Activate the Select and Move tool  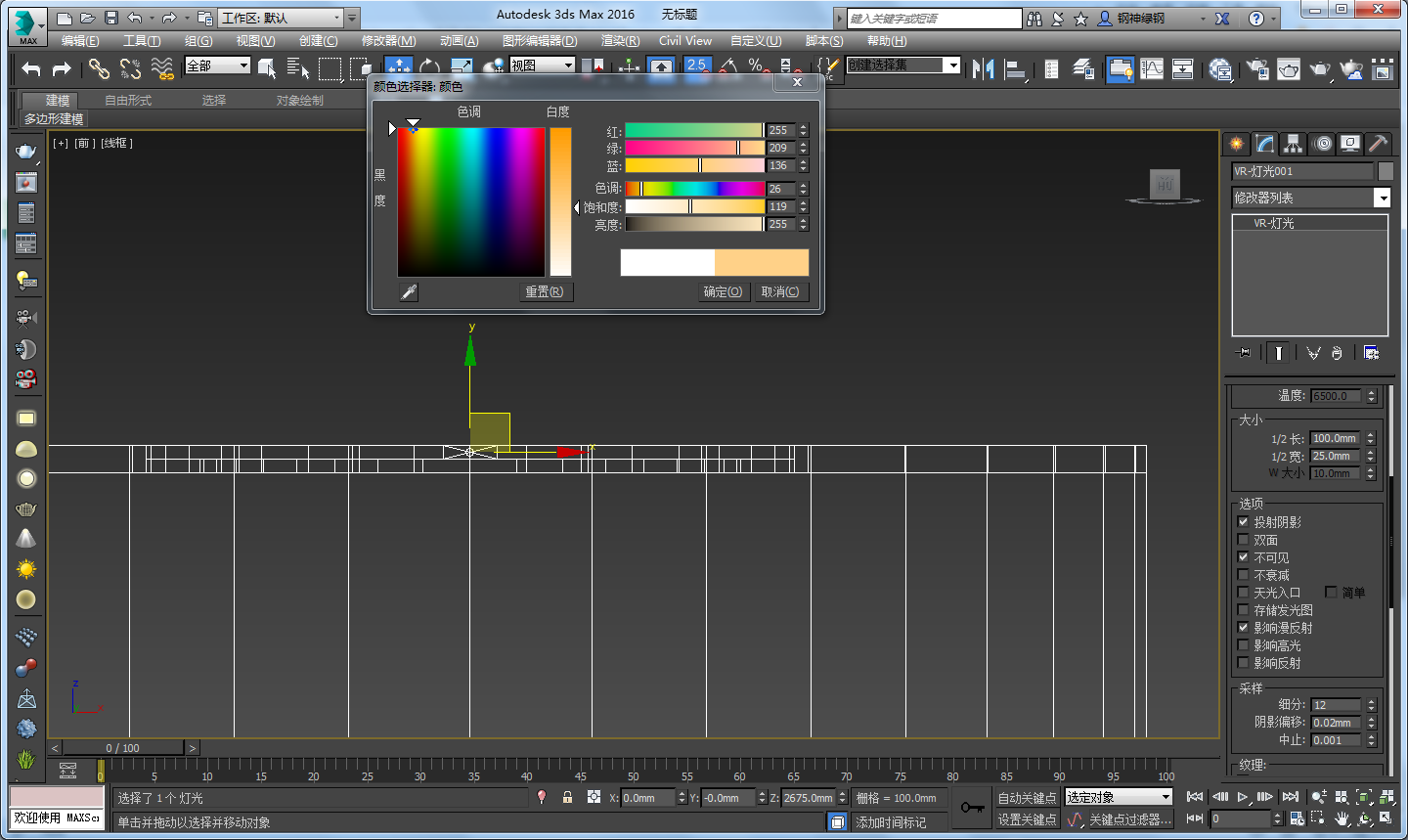pos(398,66)
